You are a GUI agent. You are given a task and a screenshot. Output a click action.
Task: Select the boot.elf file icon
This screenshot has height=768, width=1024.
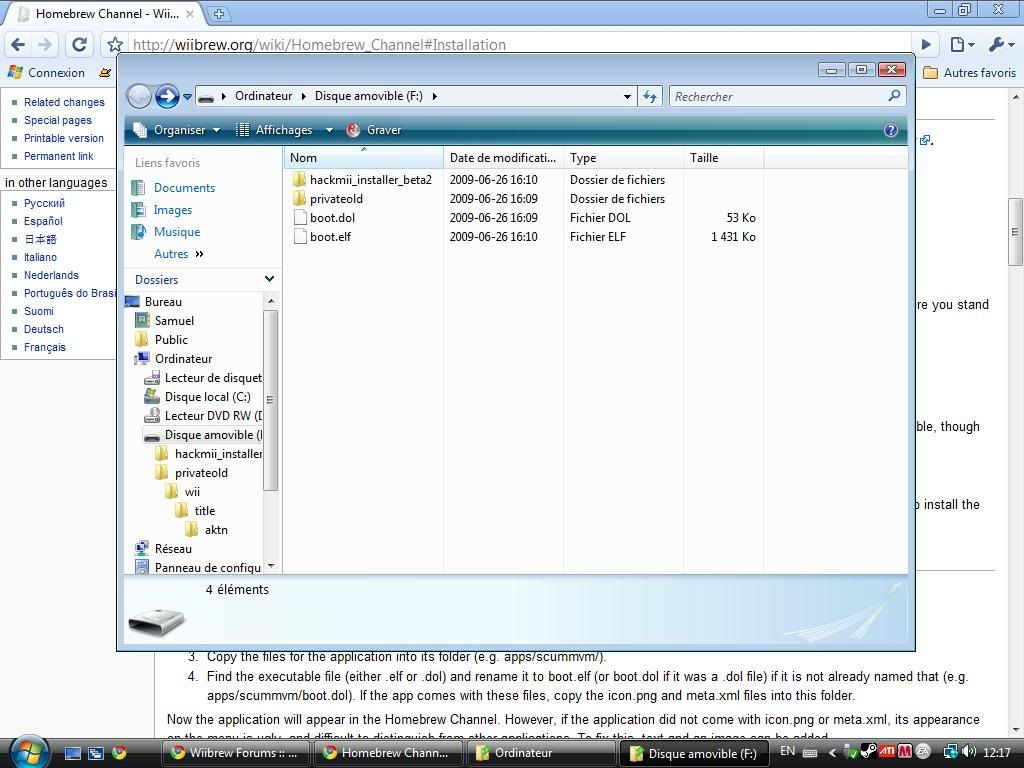300,236
